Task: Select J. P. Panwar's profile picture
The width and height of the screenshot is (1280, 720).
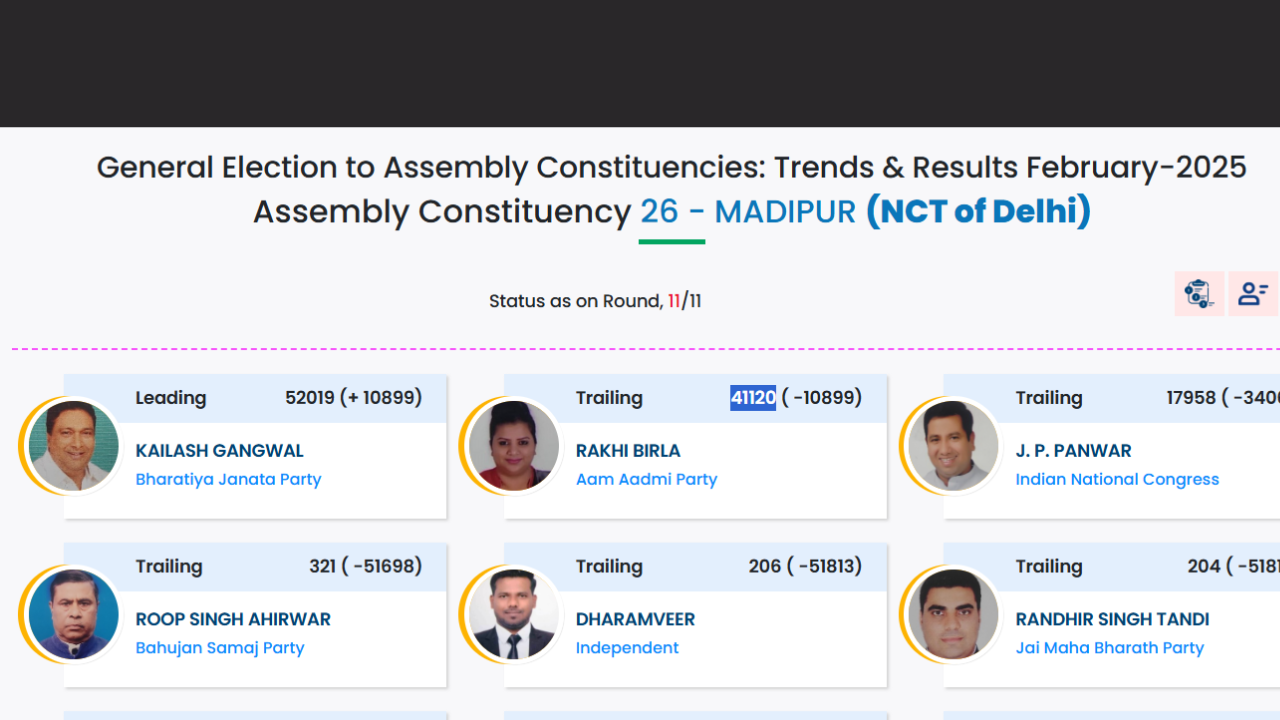Action: click(x=953, y=446)
